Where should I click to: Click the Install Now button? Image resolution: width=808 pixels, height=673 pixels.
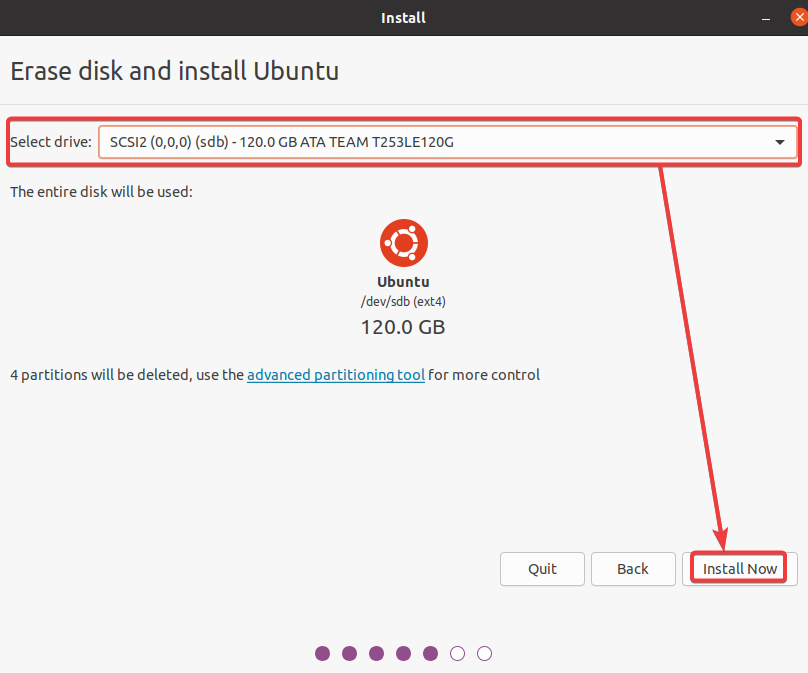coord(739,569)
